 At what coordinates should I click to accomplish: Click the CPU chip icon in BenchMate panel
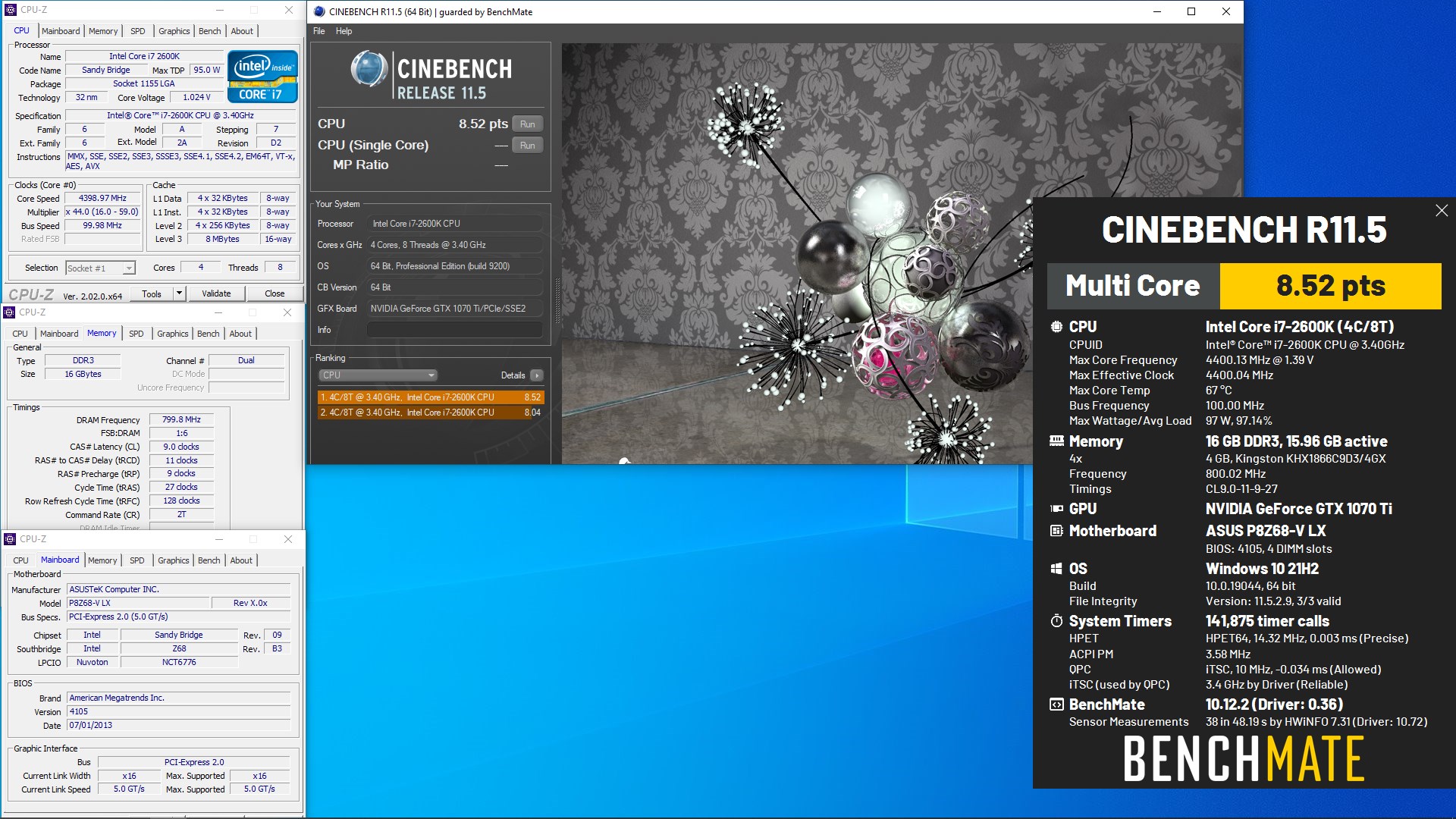pyautogui.click(x=1056, y=327)
